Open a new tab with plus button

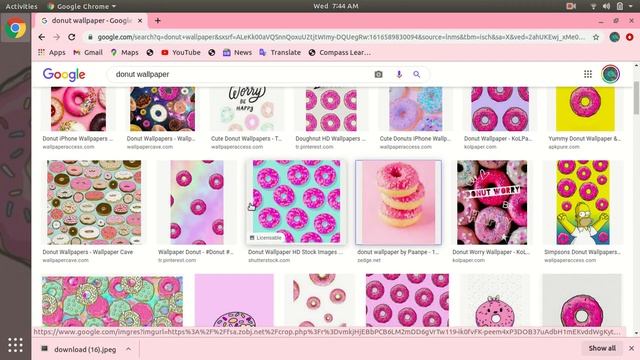158,20
